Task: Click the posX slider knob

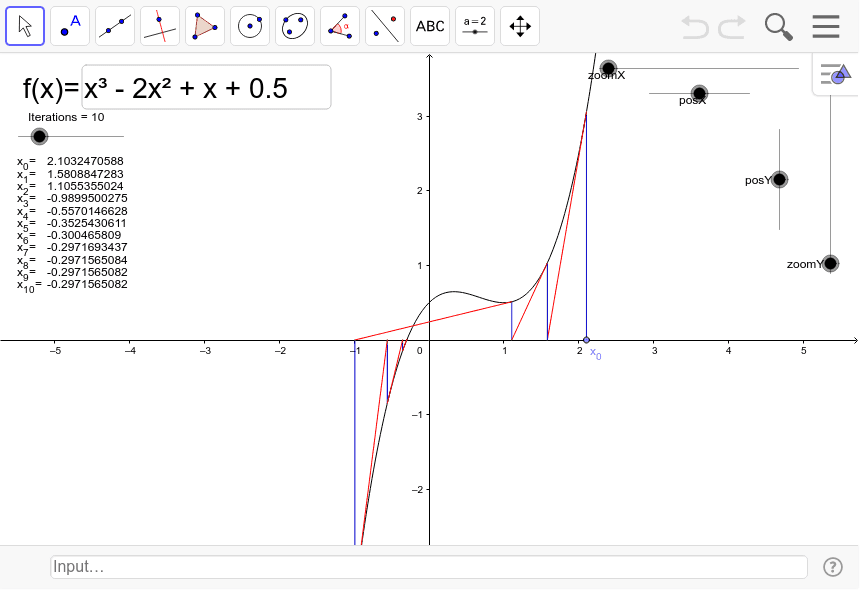Action: 699,93
